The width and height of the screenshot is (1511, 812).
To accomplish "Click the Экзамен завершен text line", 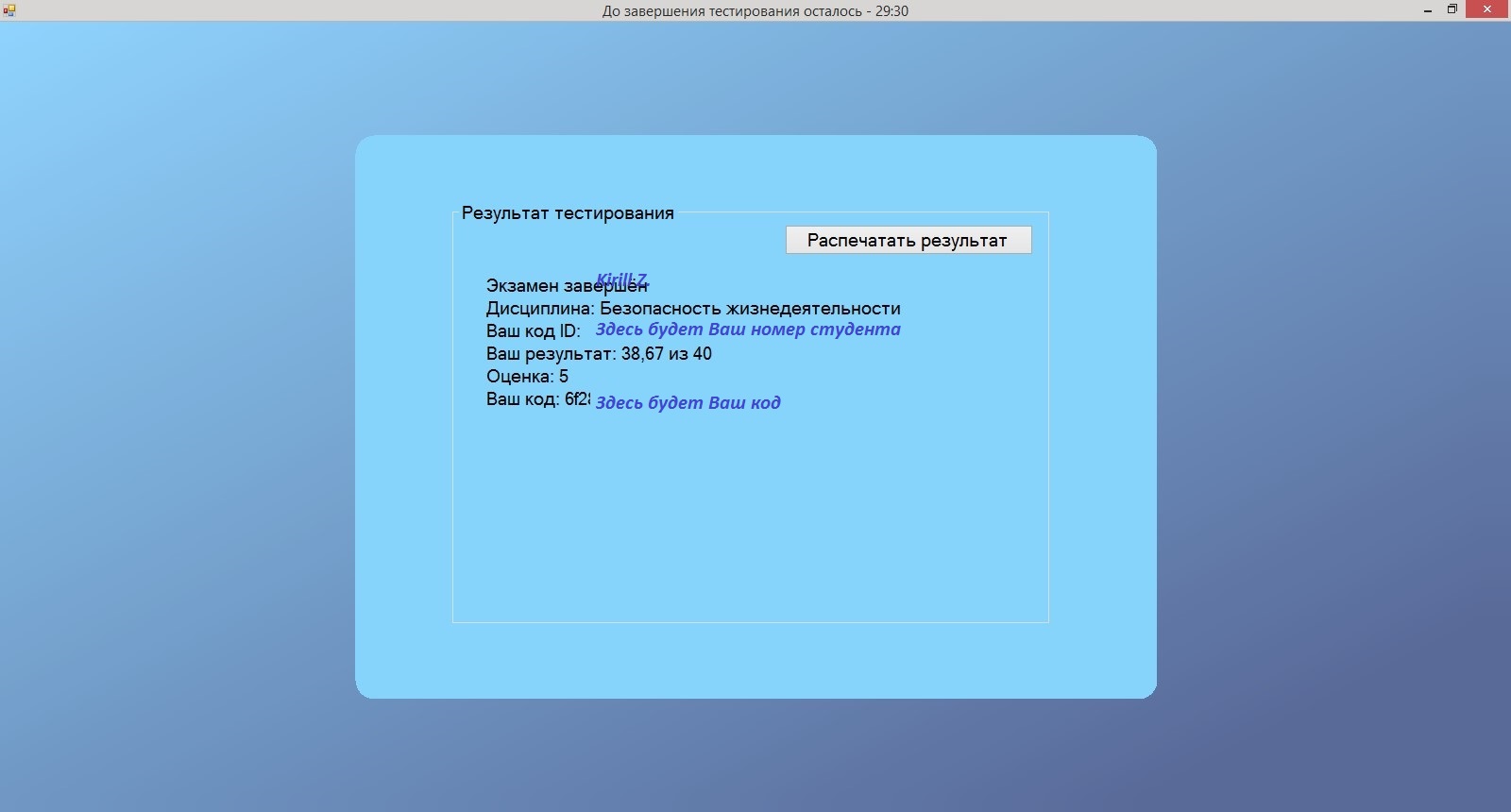I will pyautogui.click(x=567, y=286).
